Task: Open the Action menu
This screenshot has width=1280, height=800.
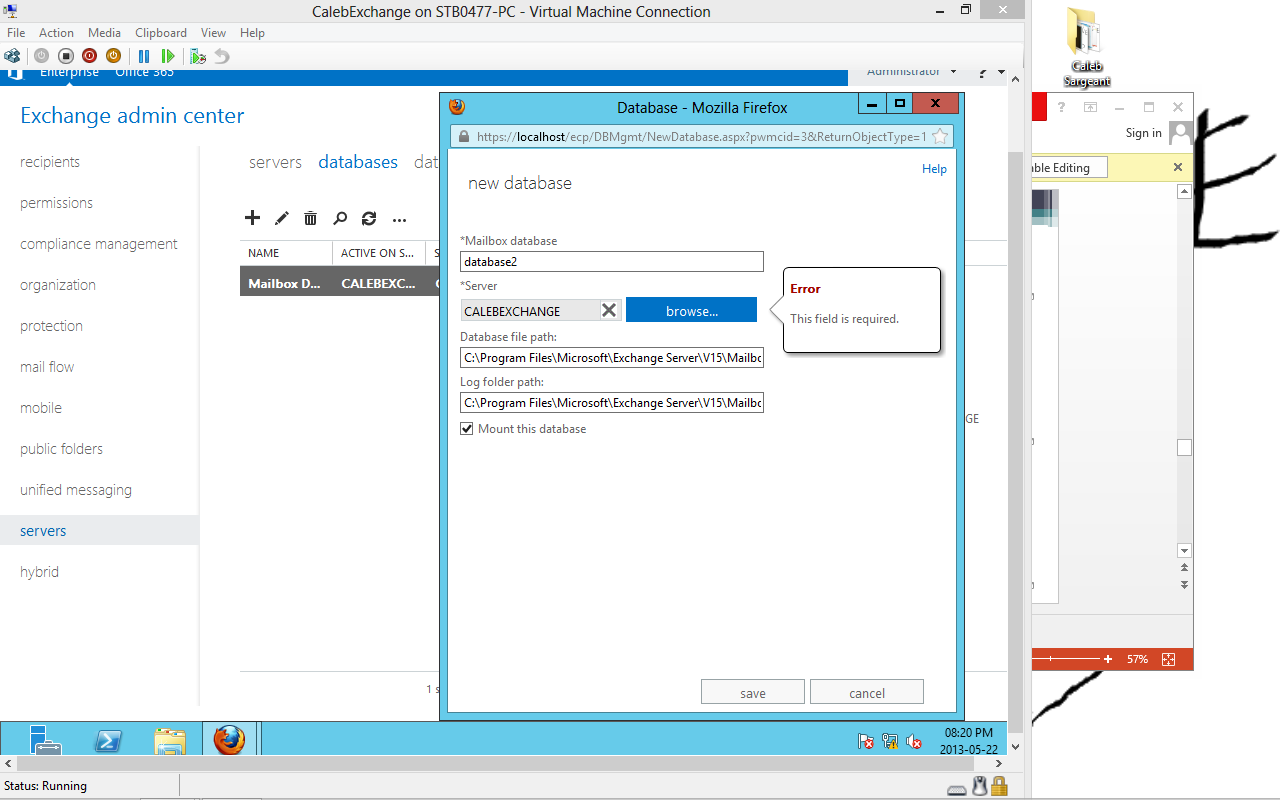Action: pyautogui.click(x=57, y=33)
